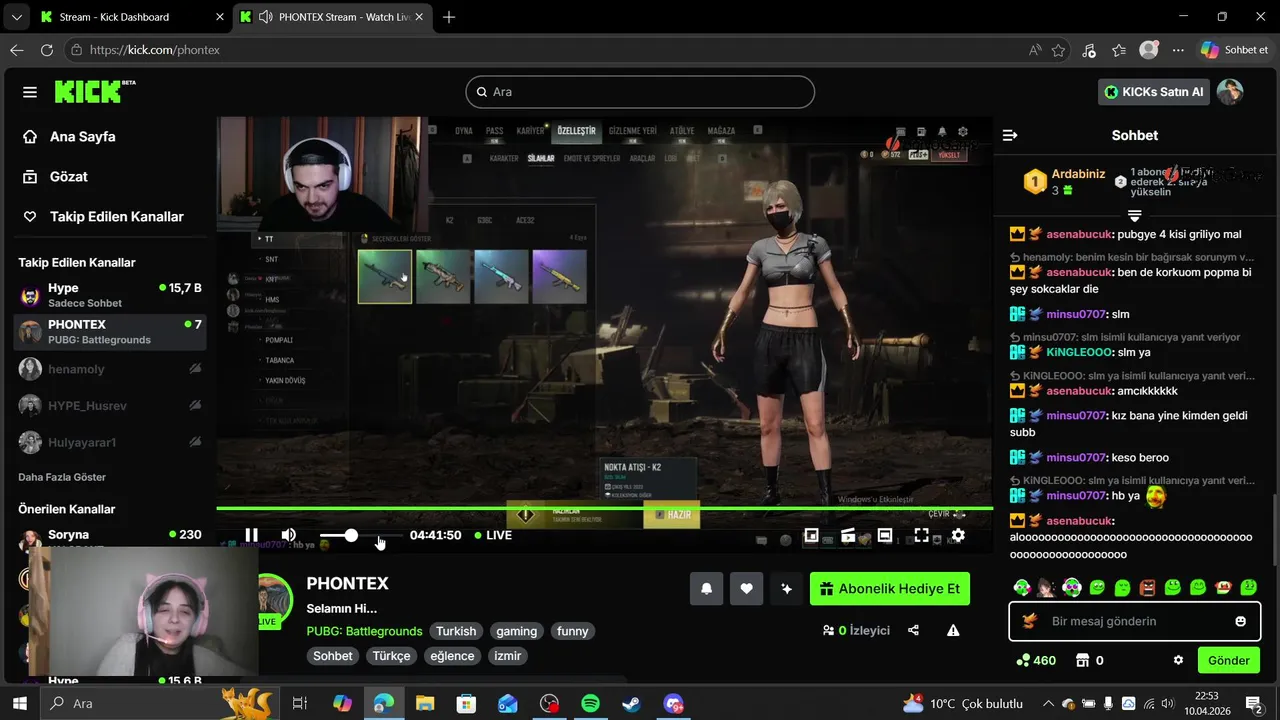
Task: Open the user profile avatar menu
Action: (x=1230, y=92)
